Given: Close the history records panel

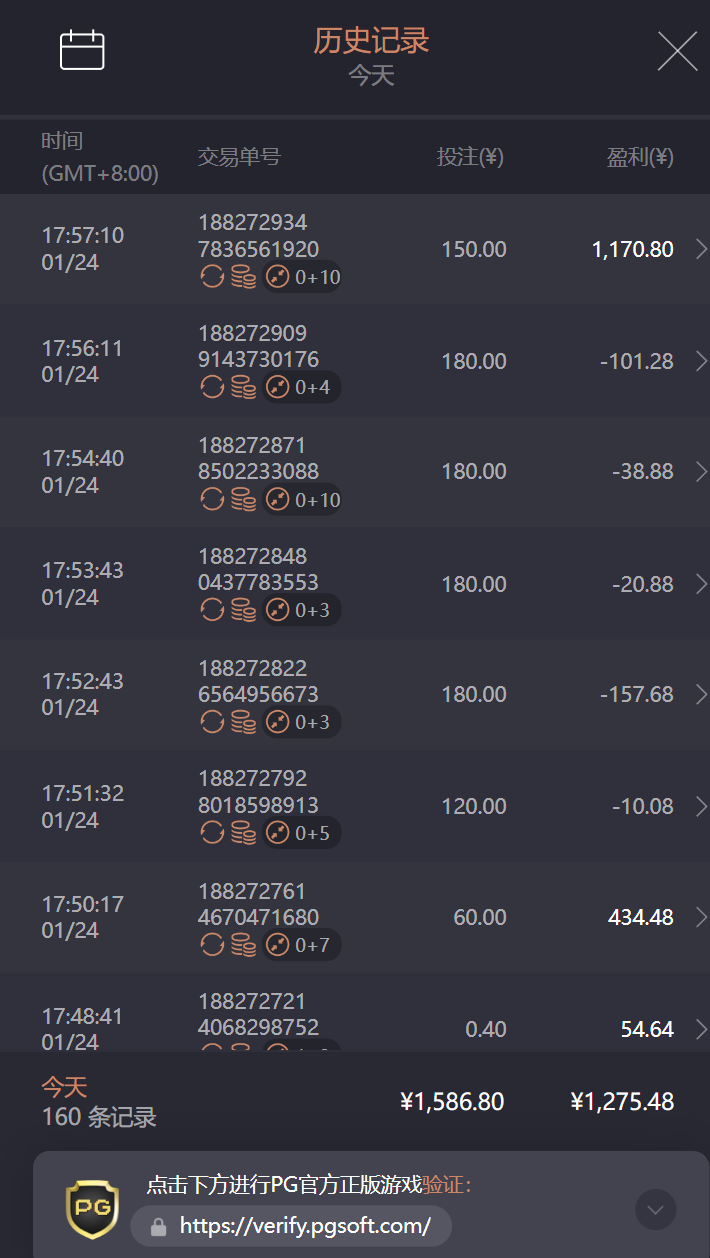Looking at the screenshot, I should pos(677,51).
